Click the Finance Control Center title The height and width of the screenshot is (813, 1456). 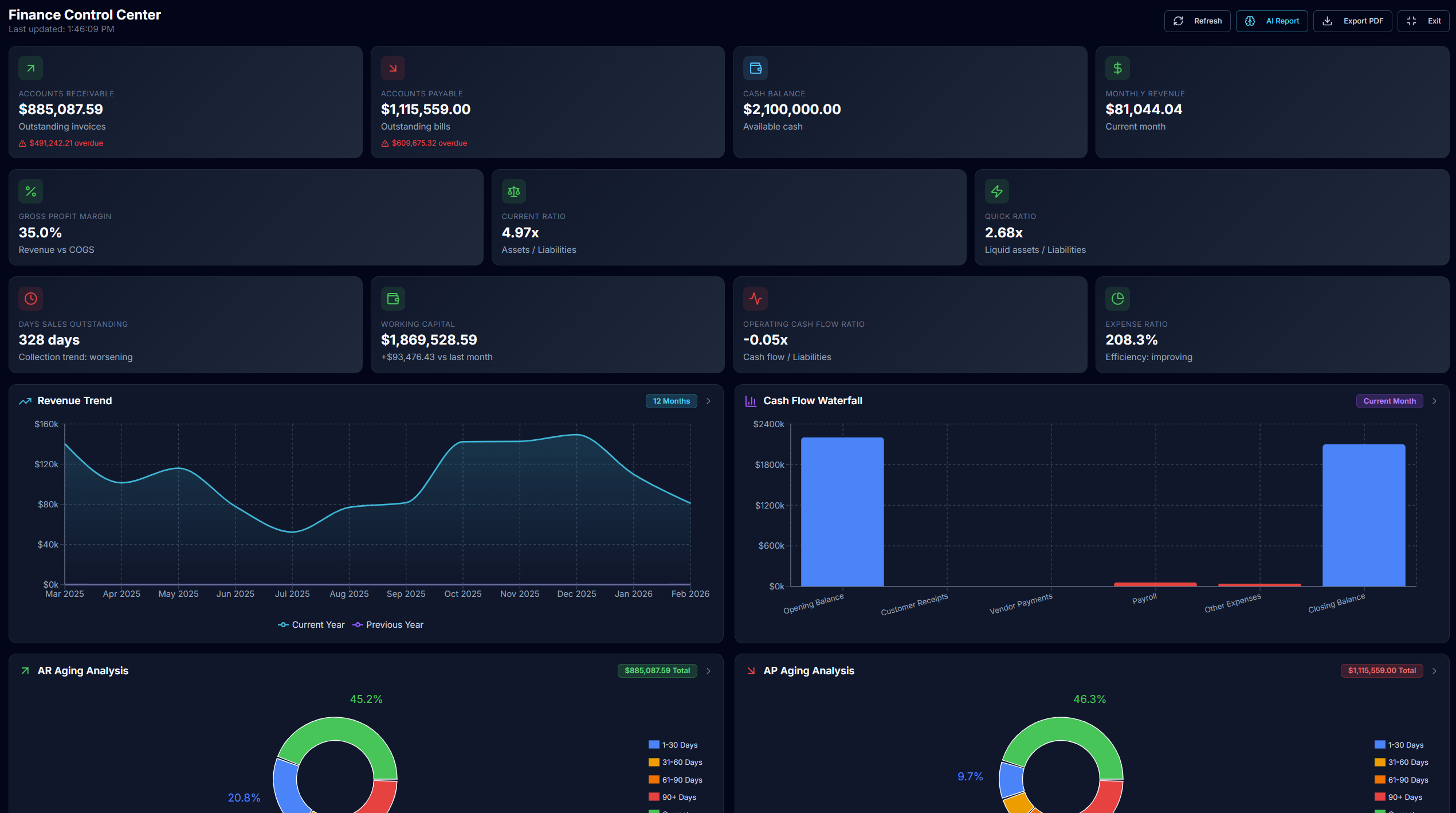click(85, 15)
